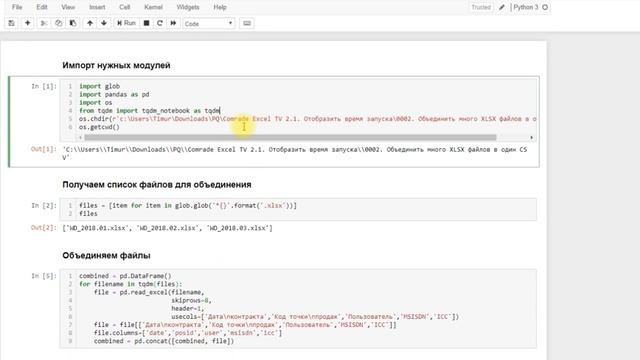Insert a new cell below with the plus icon

27,23
